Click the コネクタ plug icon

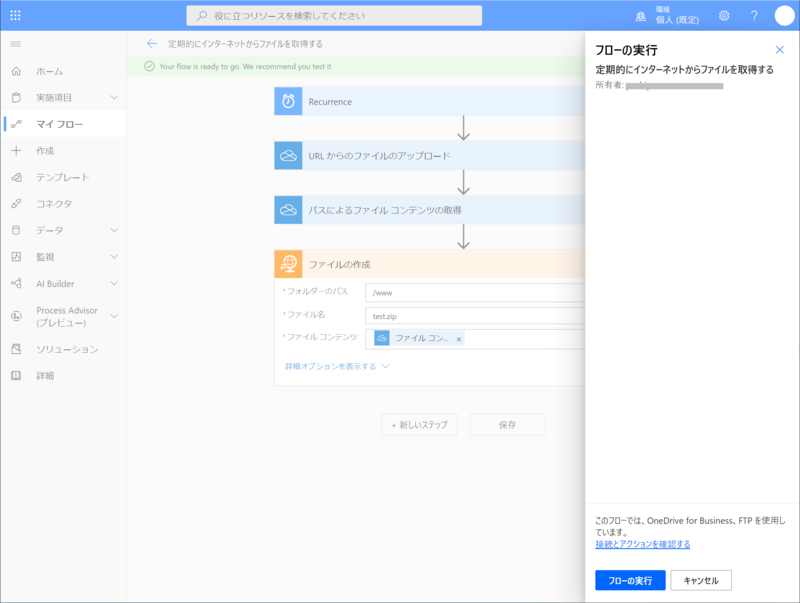tap(16, 204)
